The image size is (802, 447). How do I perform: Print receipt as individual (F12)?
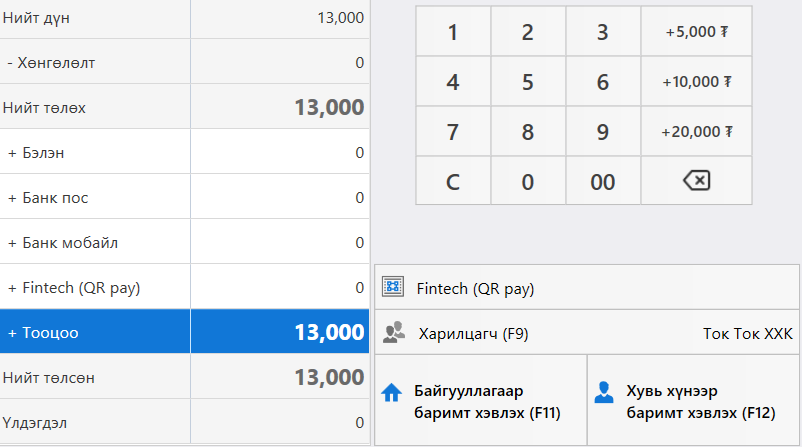point(693,400)
